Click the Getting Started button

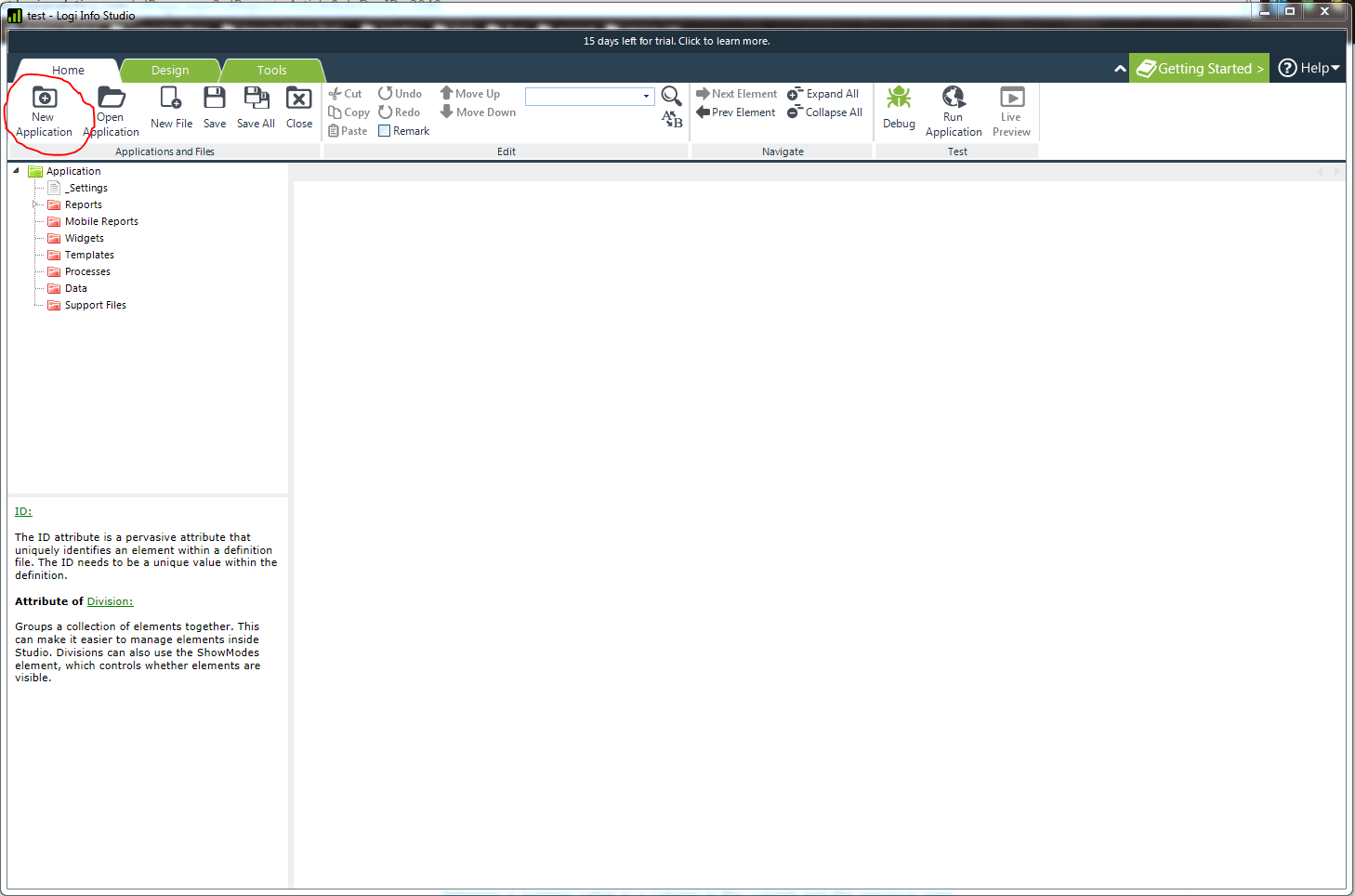pyautogui.click(x=1200, y=69)
